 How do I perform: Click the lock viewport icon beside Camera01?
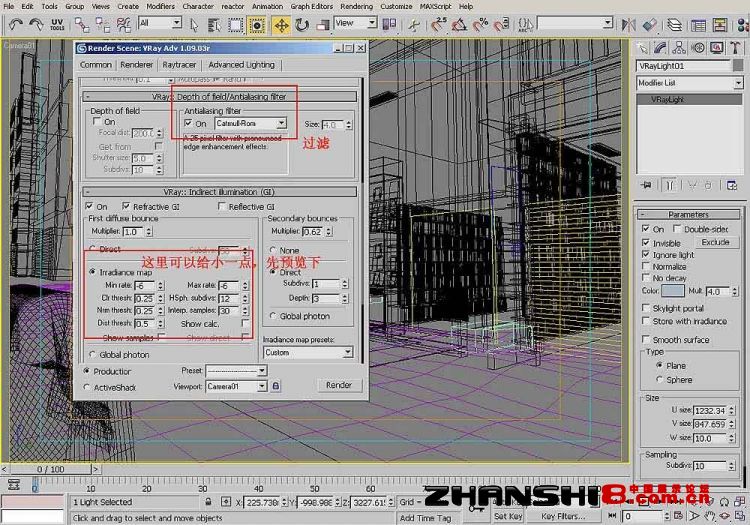pyautogui.click(x=276, y=386)
